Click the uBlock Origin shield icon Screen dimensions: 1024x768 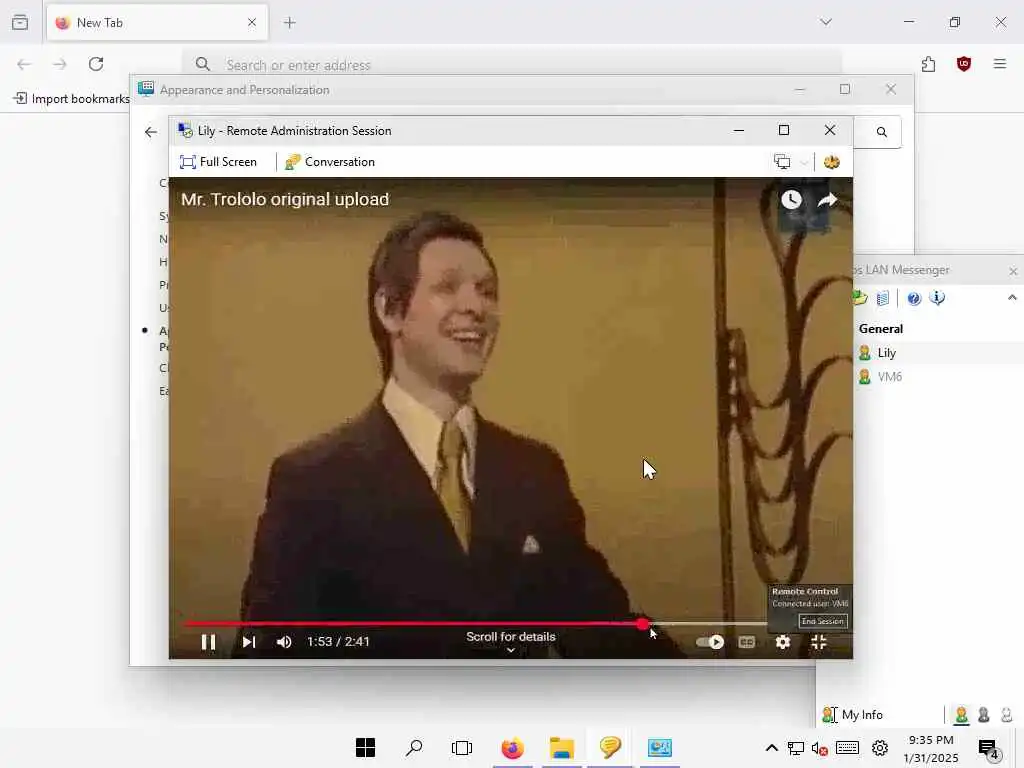coord(964,64)
